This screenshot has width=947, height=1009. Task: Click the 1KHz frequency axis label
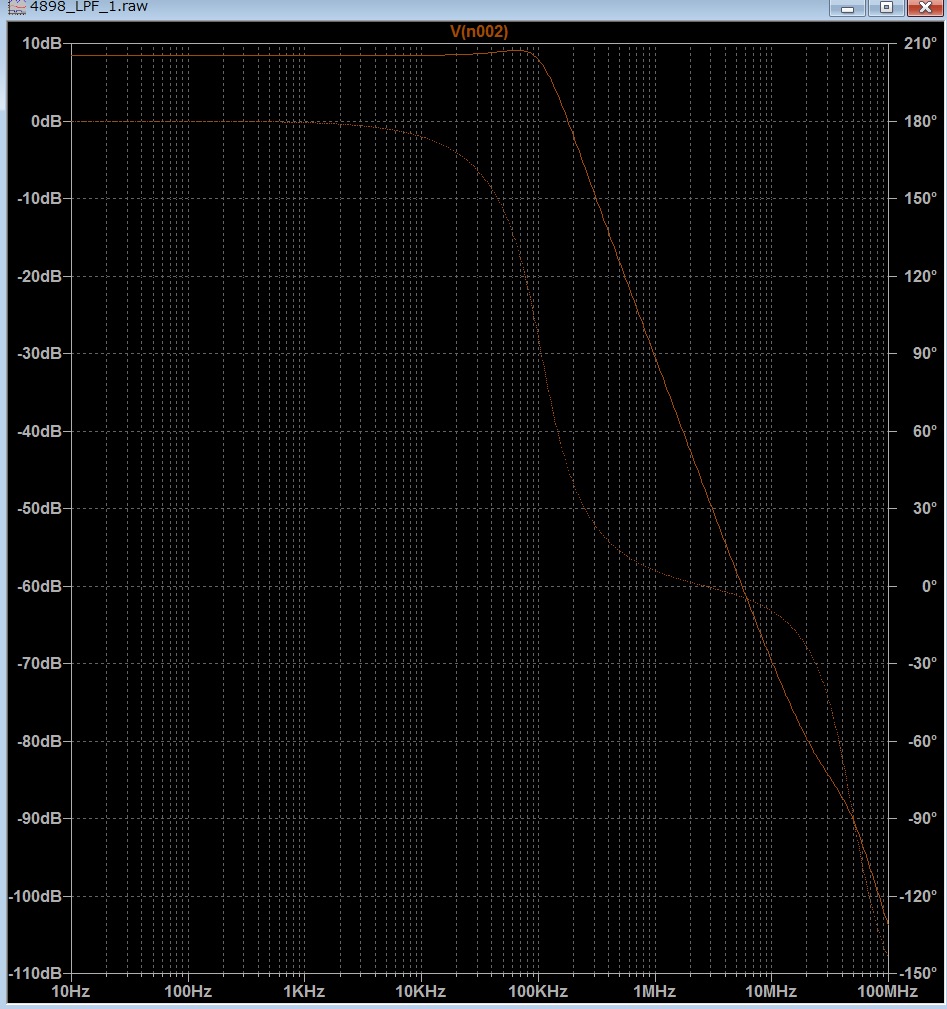tap(304, 992)
